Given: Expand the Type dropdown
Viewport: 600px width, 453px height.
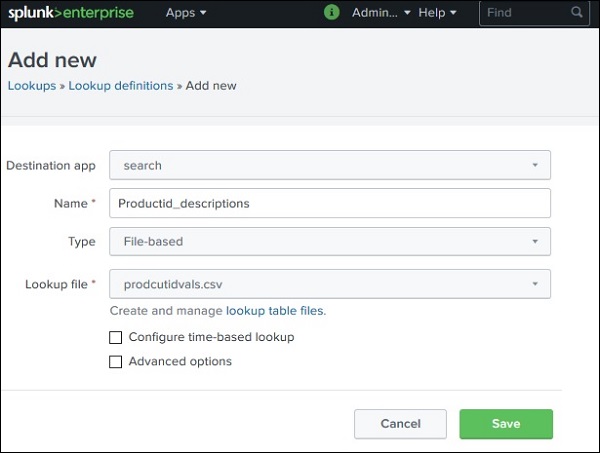Looking at the screenshot, I should pyautogui.click(x=330, y=241).
